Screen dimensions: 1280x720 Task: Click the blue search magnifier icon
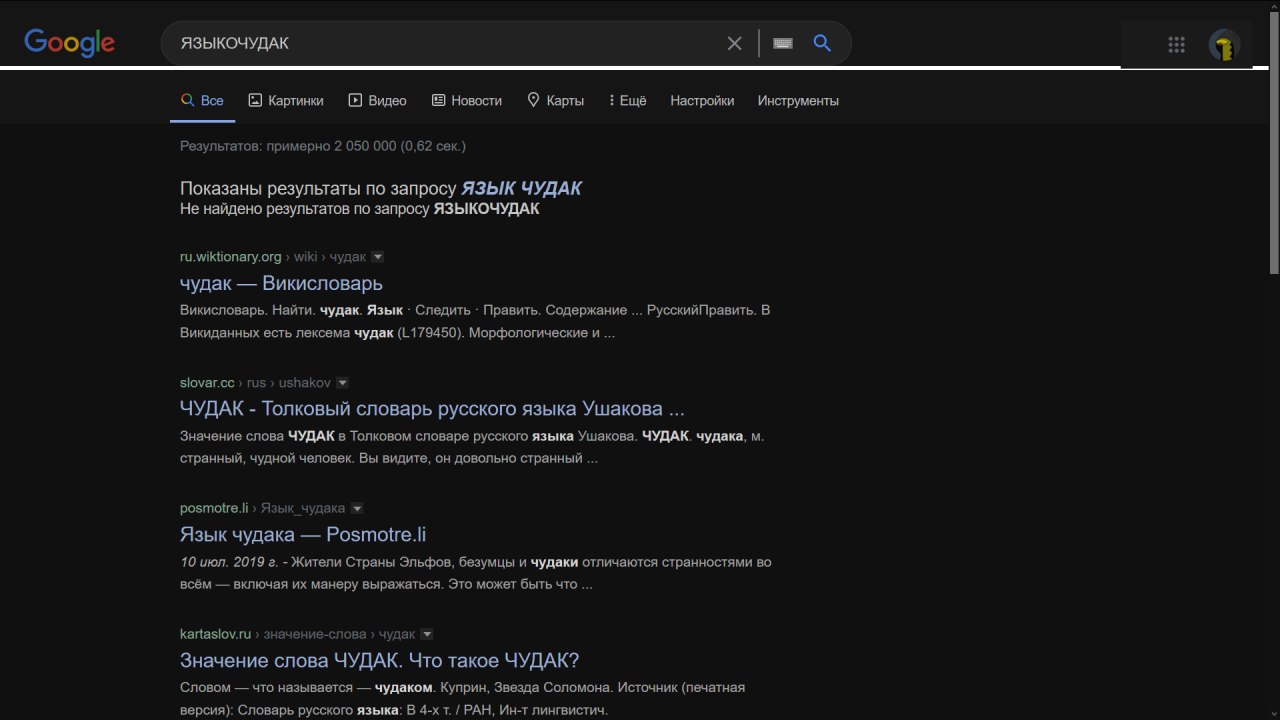coord(822,43)
